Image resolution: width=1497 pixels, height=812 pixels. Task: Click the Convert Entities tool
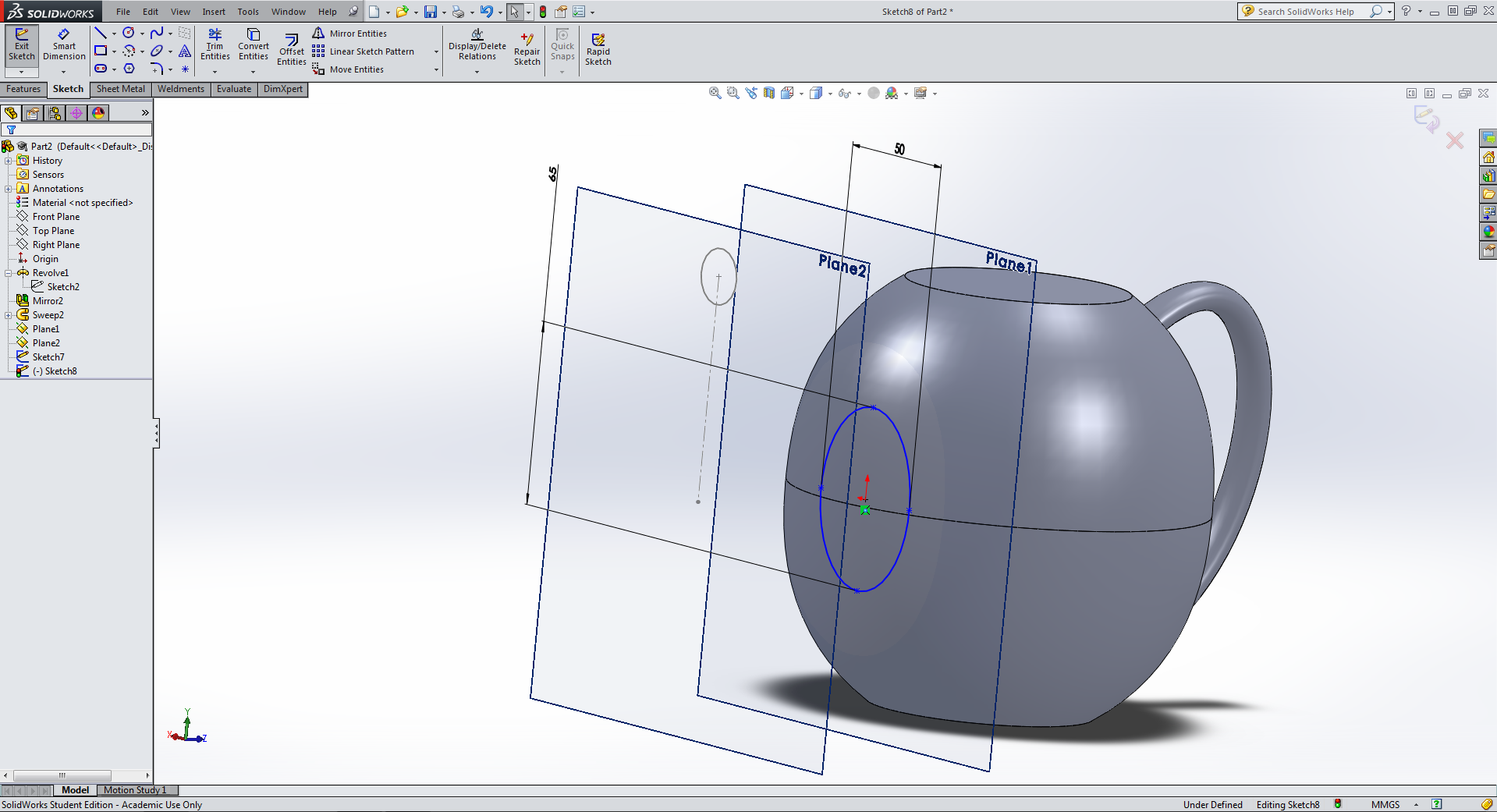click(x=254, y=44)
